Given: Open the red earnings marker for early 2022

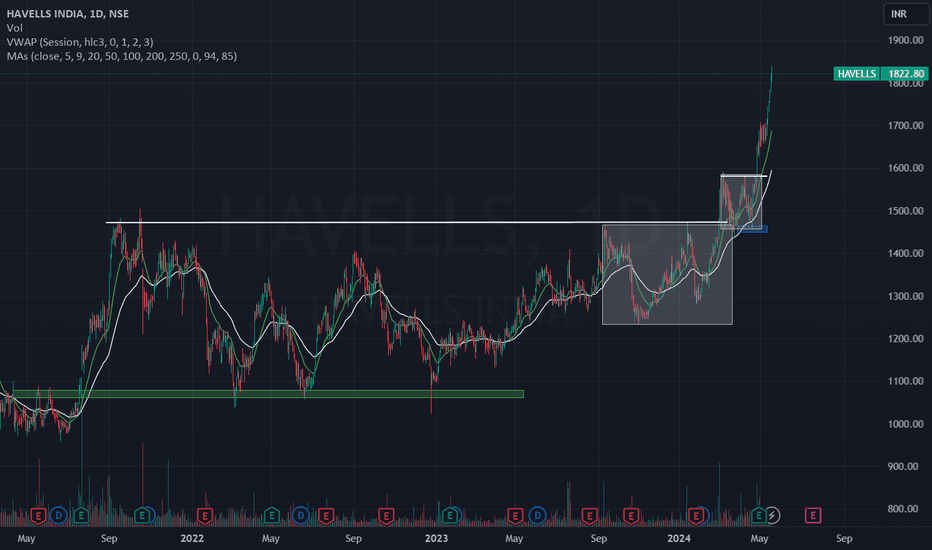Looking at the screenshot, I should pos(205,516).
